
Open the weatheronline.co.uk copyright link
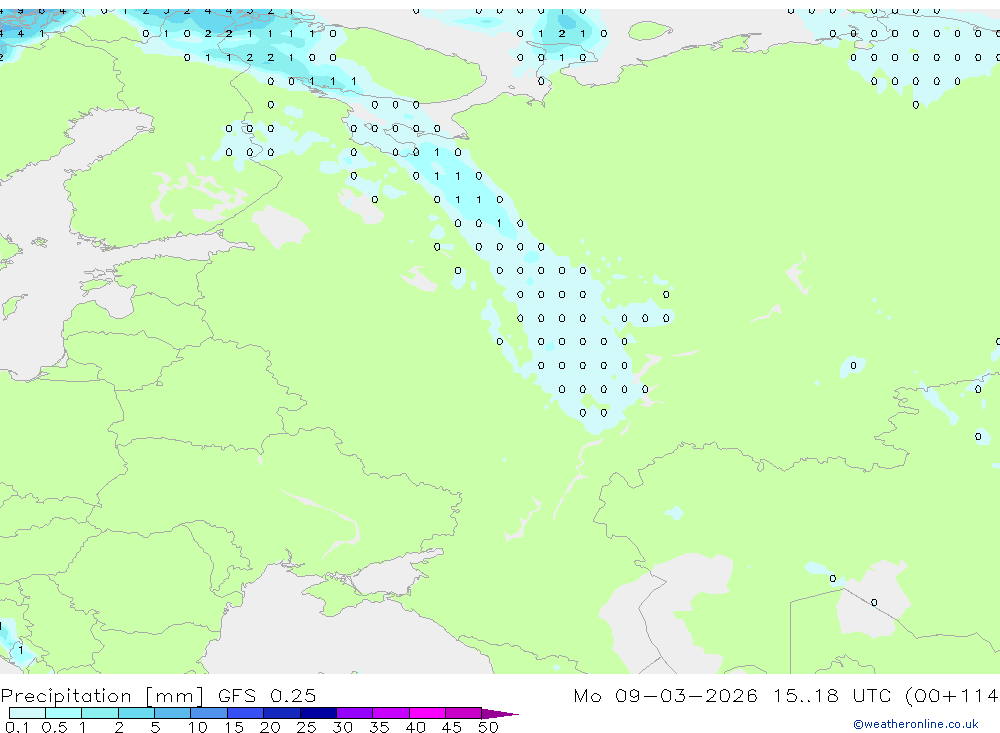915,724
